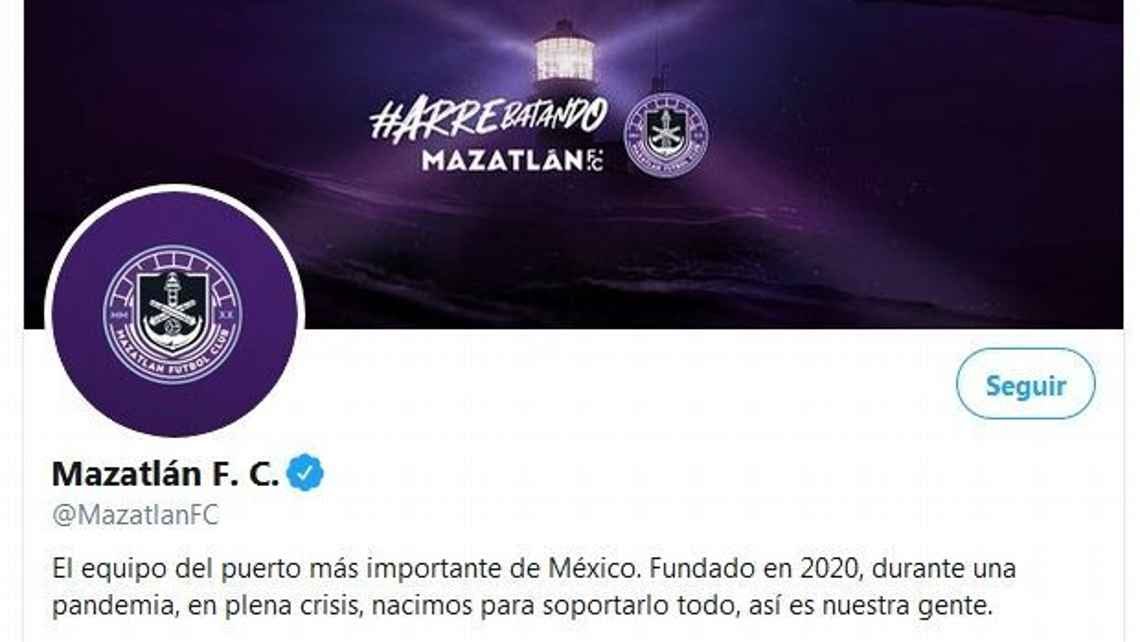
Task: Click the crossed cannons on the avatar crest
Action: tap(172, 311)
